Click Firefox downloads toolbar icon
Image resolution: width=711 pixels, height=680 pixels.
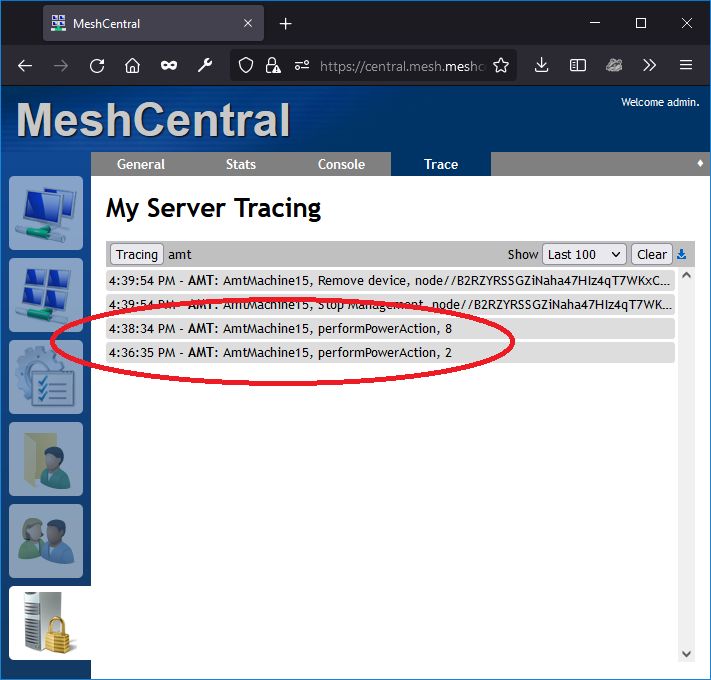click(x=541, y=65)
